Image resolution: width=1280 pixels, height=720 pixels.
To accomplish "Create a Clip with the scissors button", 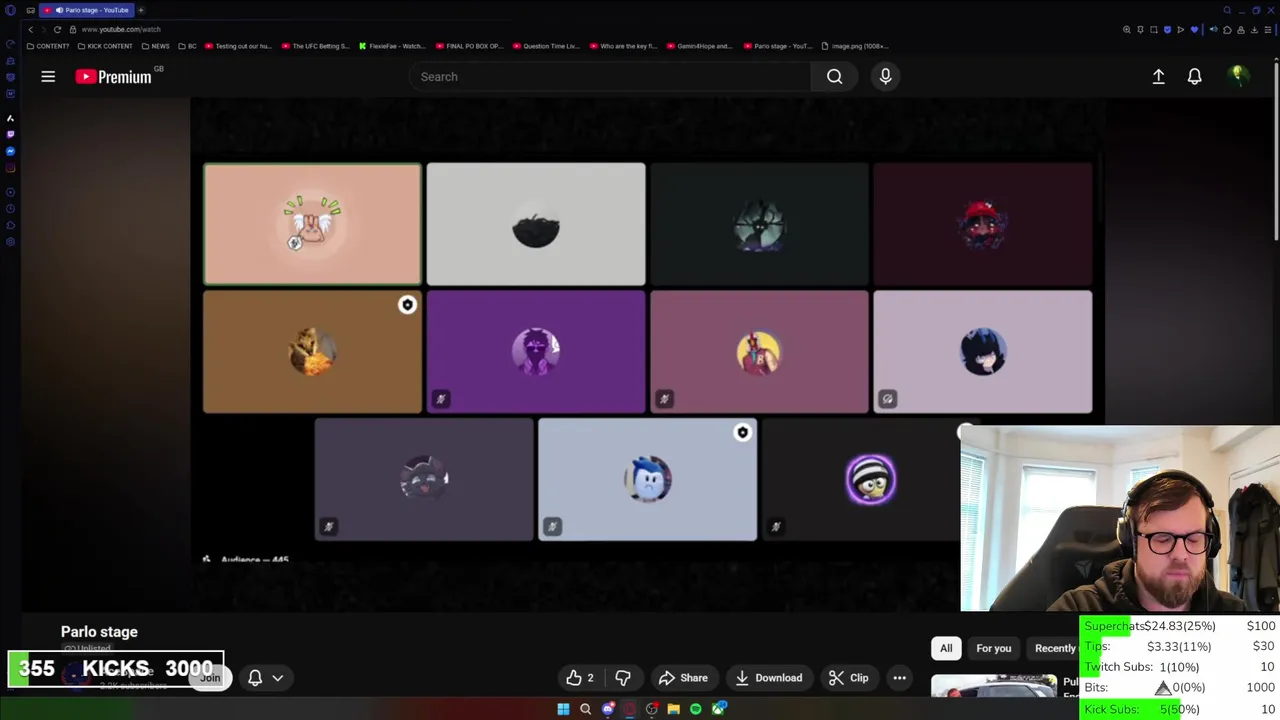I will pyautogui.click(x=848, y=678).
